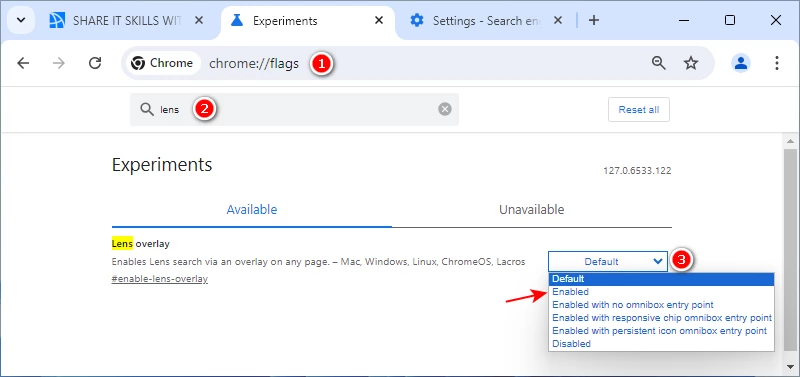
Task: Select Enabled with no omnibox entry point
Action: [x=661, y=305]
